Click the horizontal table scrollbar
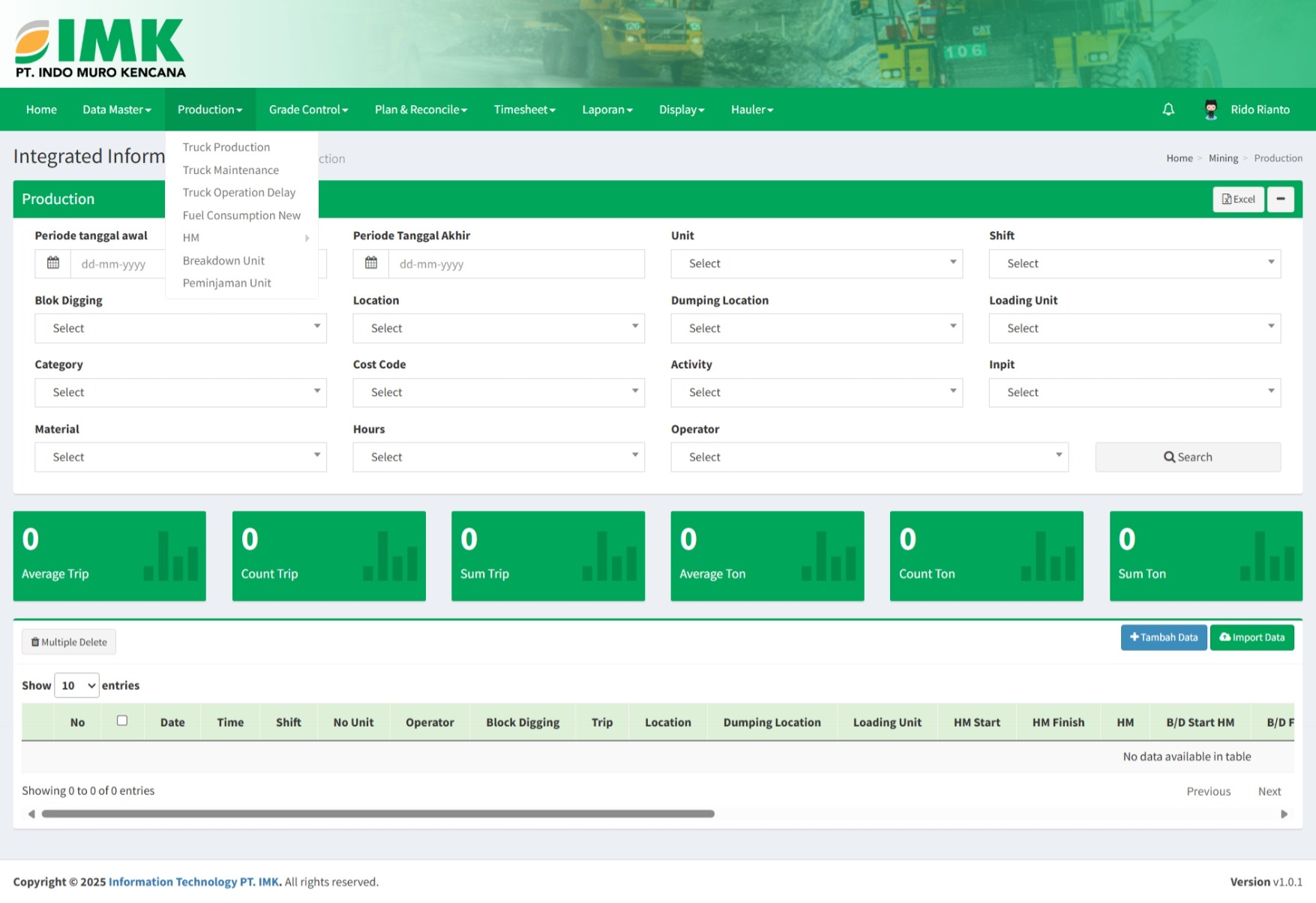 coord(378,814)
